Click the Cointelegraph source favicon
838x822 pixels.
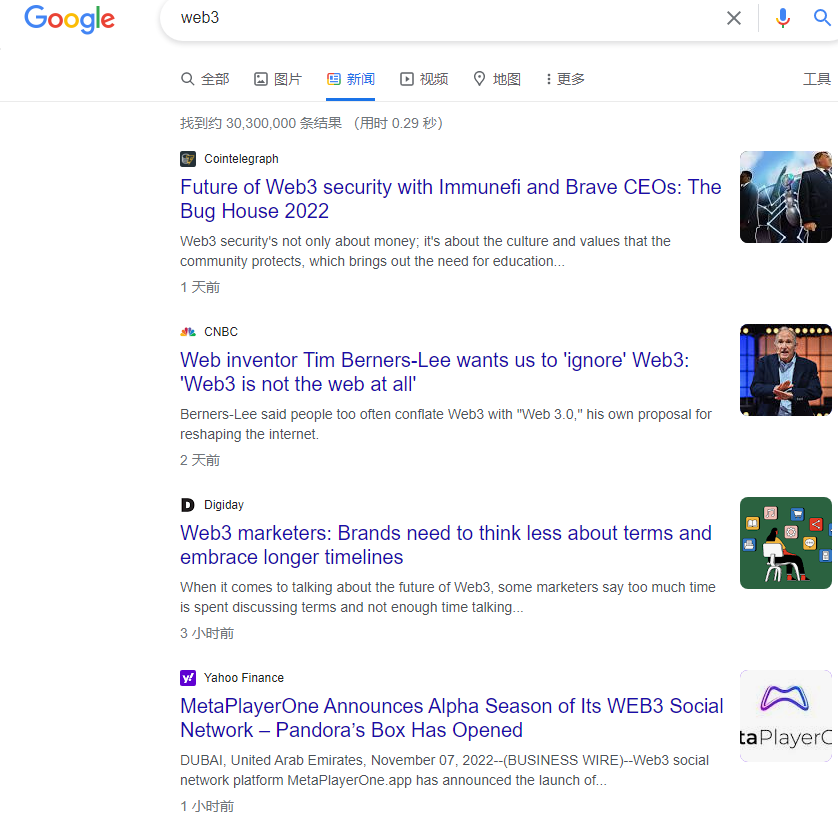tap(188, 159)
